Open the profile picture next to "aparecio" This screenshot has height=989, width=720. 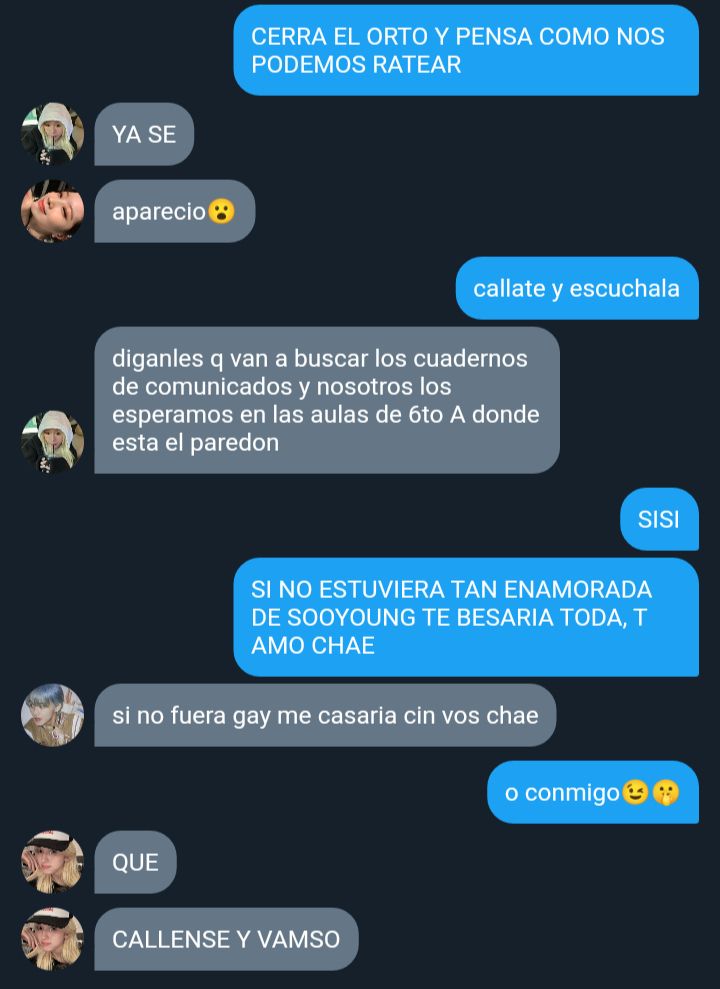pyautogui.click(x=52, y=211)
